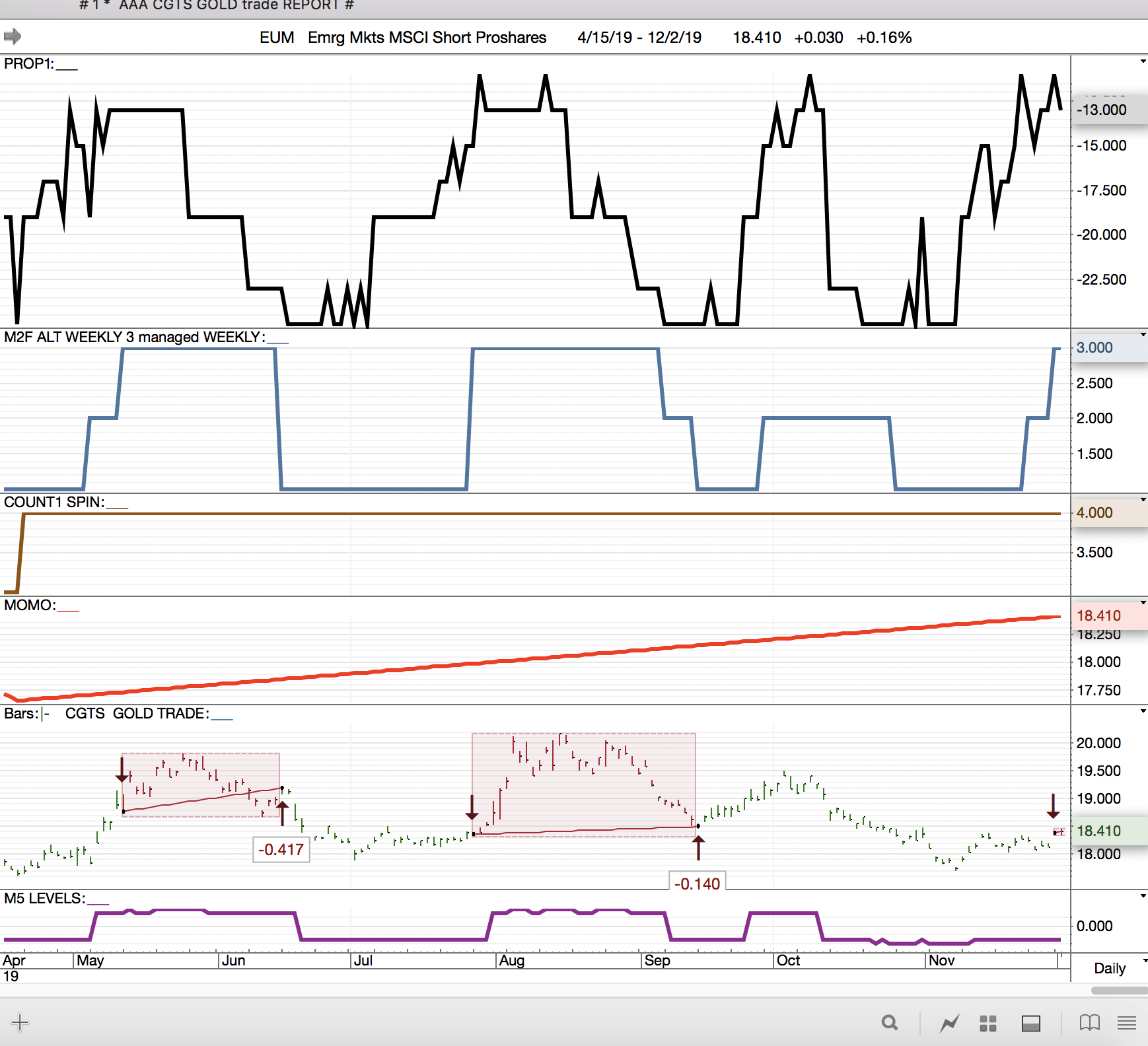Screen dimensions: 1148x1046
Task: Click the Nov label on date axis
Action: pyautogui.click(x=941, y=961)
